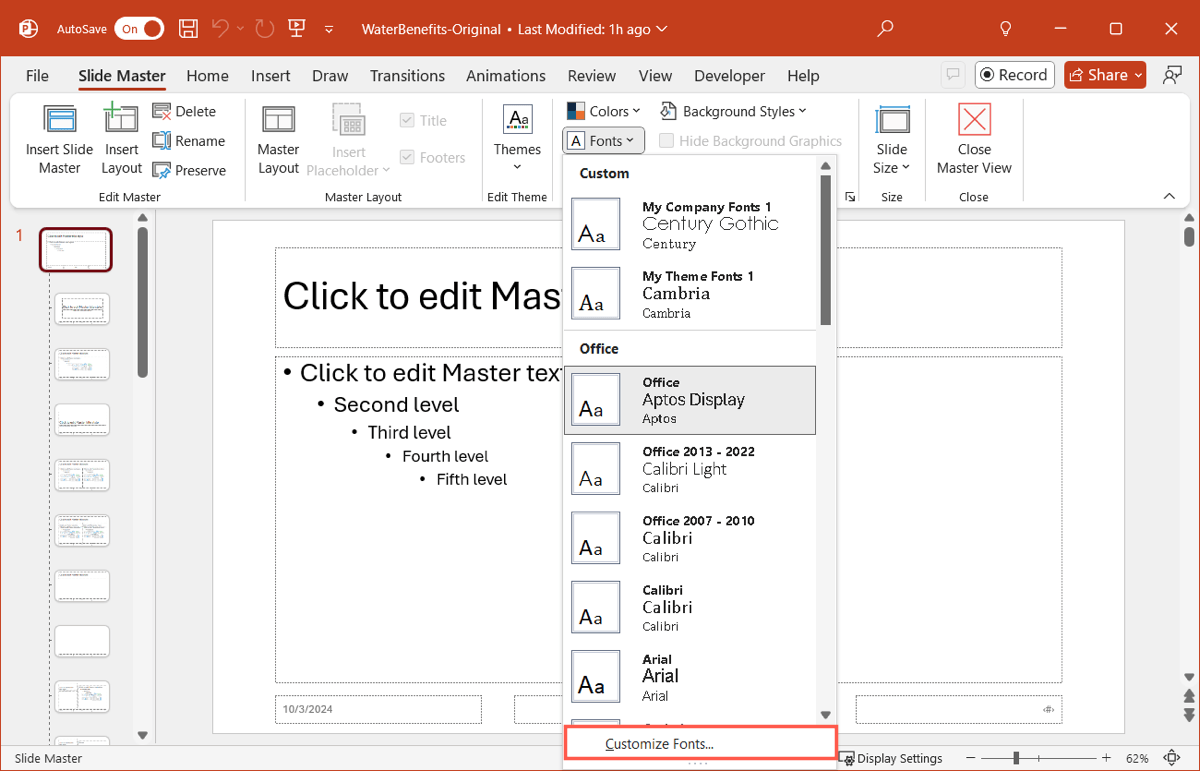Click the collaboration person icon

1172,75
